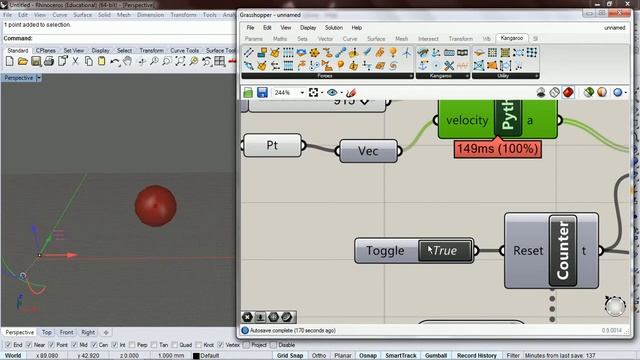The width and height of the screenshot is (640, 360).
Task: Open the Grasshopper Display menu
Action: [308, 28]
